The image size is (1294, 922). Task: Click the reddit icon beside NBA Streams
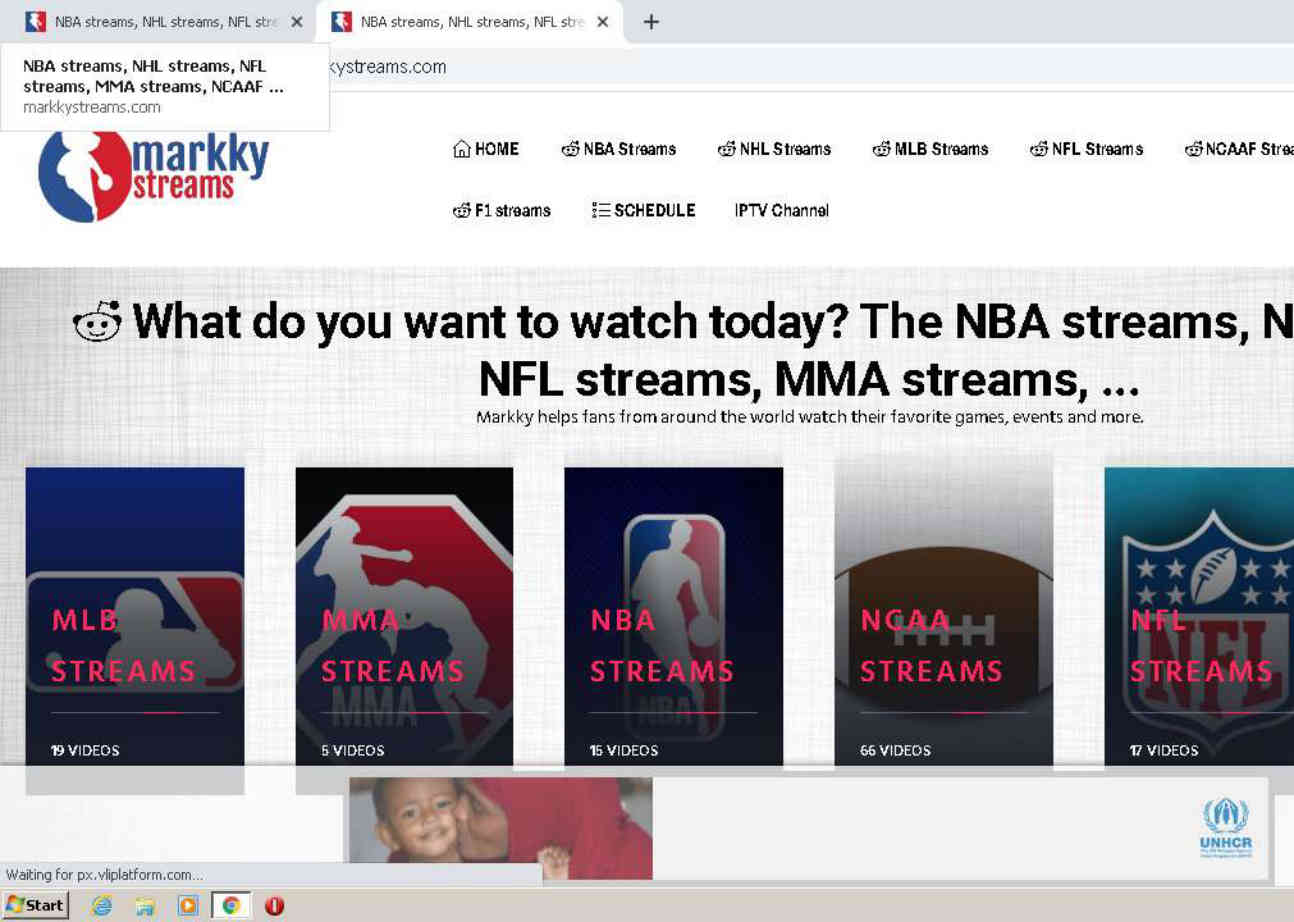[570, 149]
